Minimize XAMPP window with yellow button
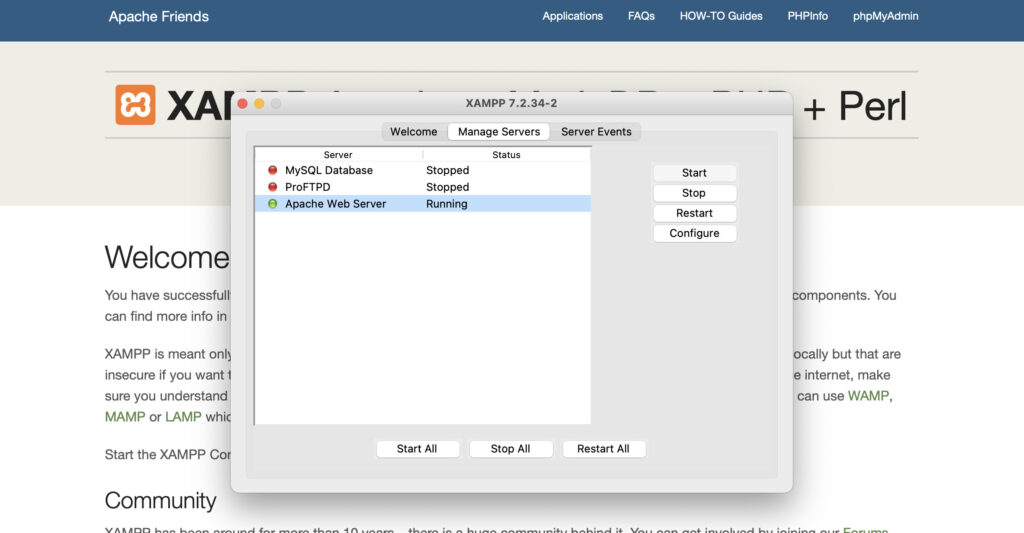 (259, 103)
